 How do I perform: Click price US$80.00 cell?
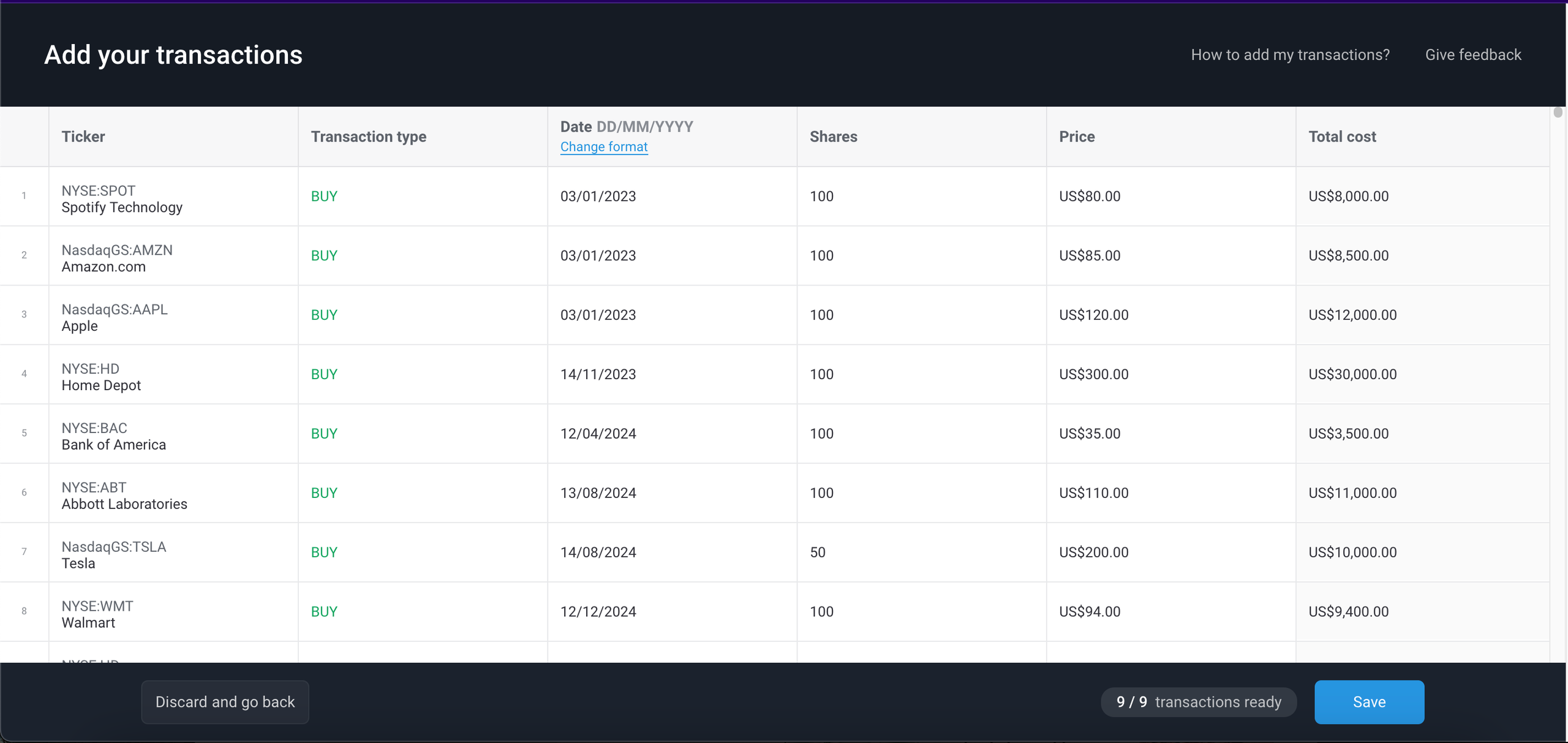coord(1171,197)
